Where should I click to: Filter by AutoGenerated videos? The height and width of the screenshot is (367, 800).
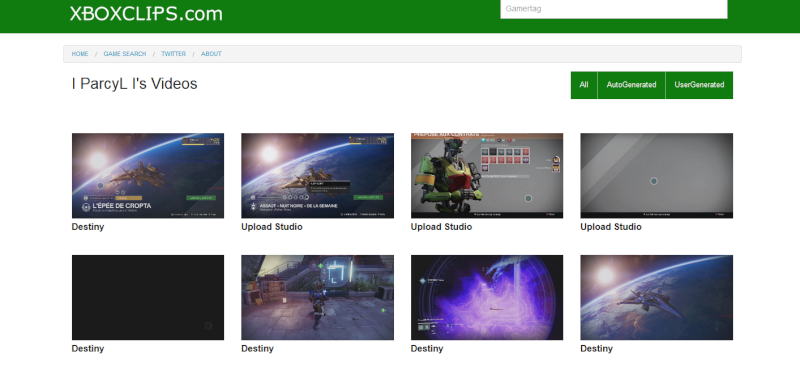point(632,85)
